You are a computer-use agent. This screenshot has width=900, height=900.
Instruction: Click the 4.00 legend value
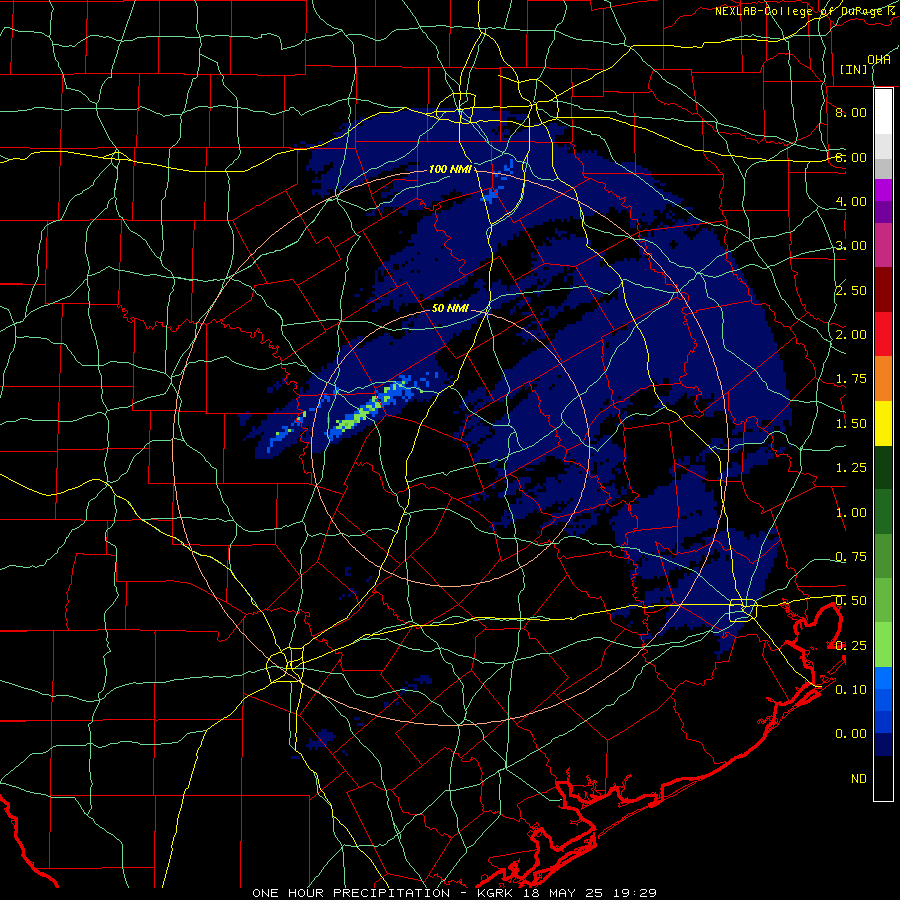tap(851, 201)
